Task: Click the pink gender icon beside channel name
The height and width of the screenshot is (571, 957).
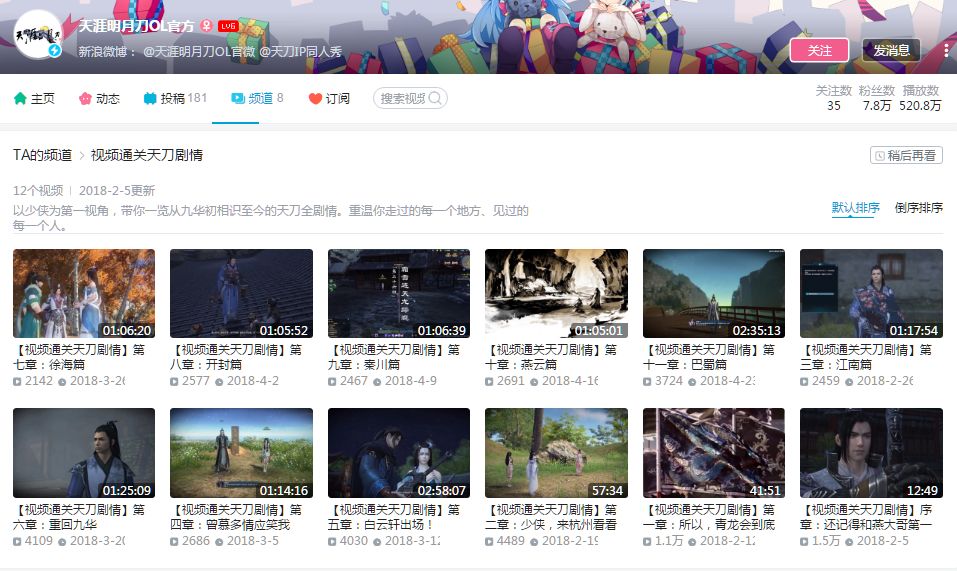Action: click(x=207, y=25)
